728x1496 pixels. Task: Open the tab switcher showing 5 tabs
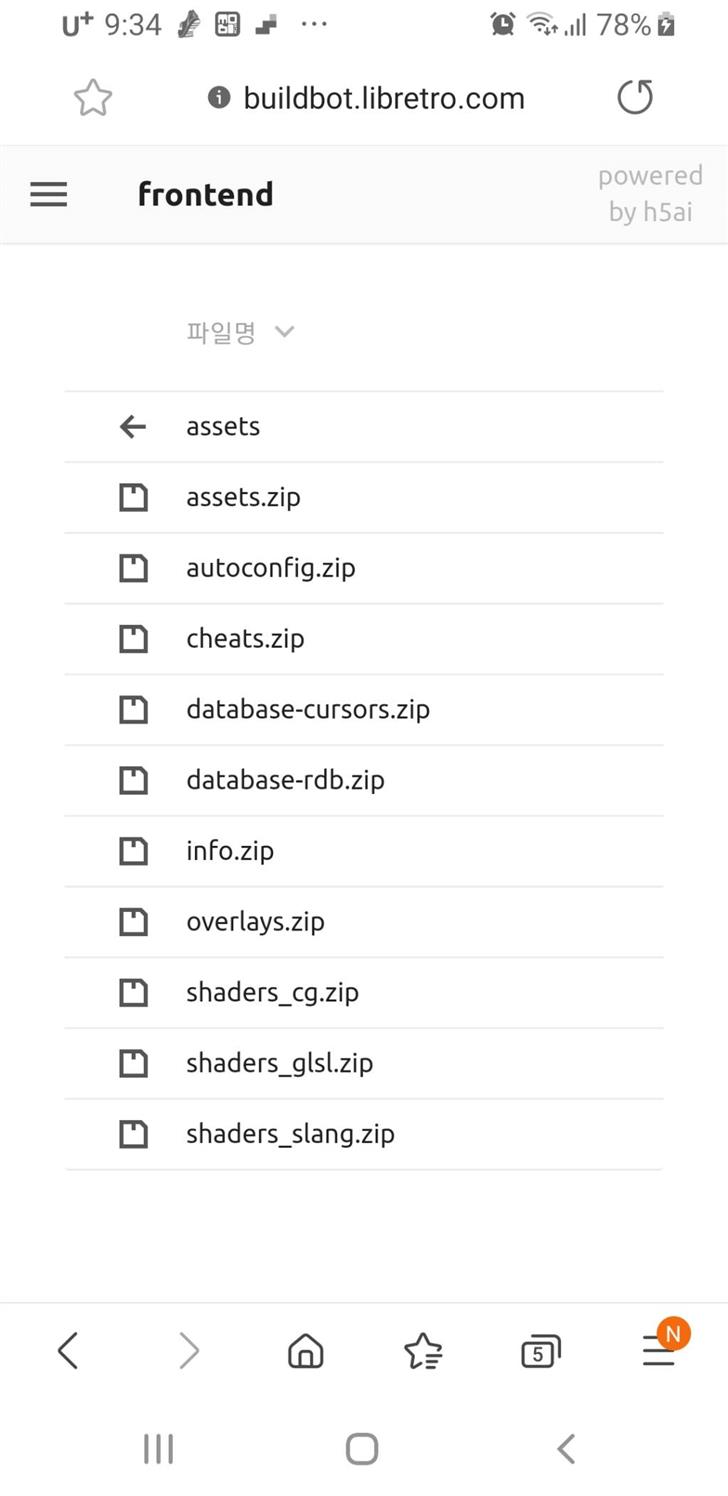541,1352
